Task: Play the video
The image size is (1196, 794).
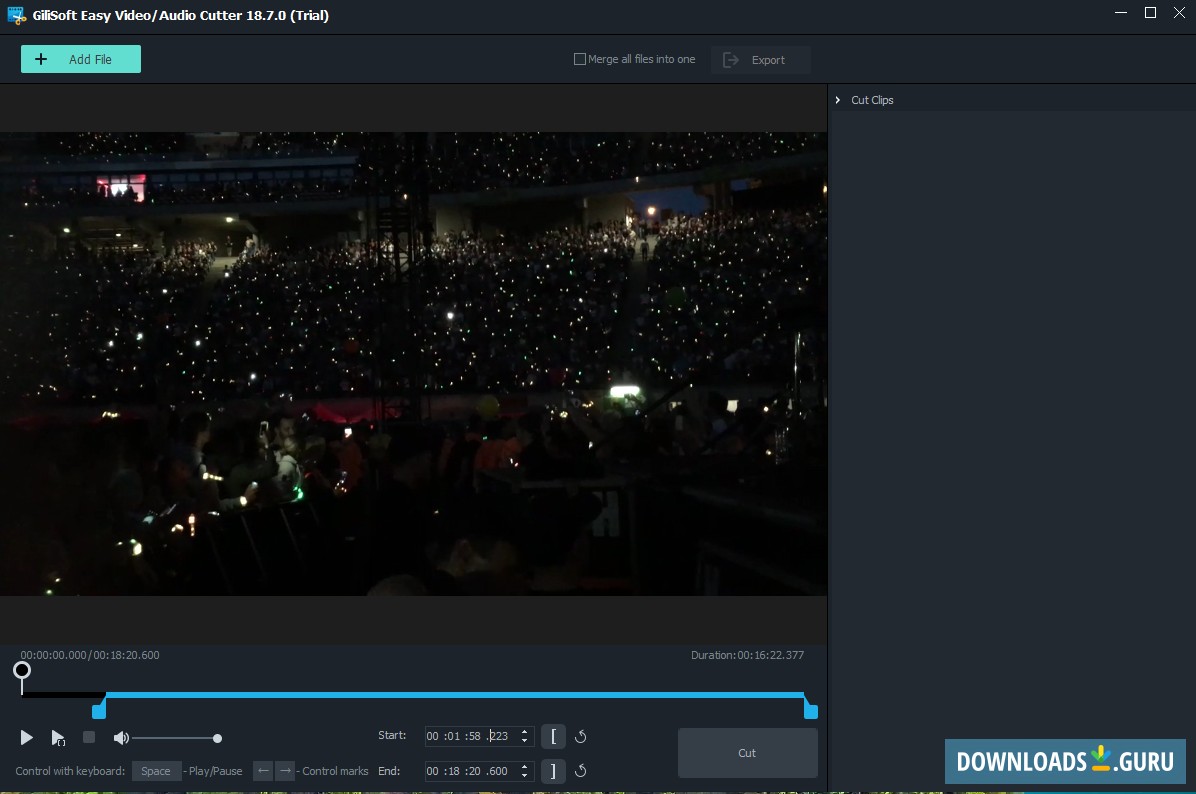Action: coord(26,737)
